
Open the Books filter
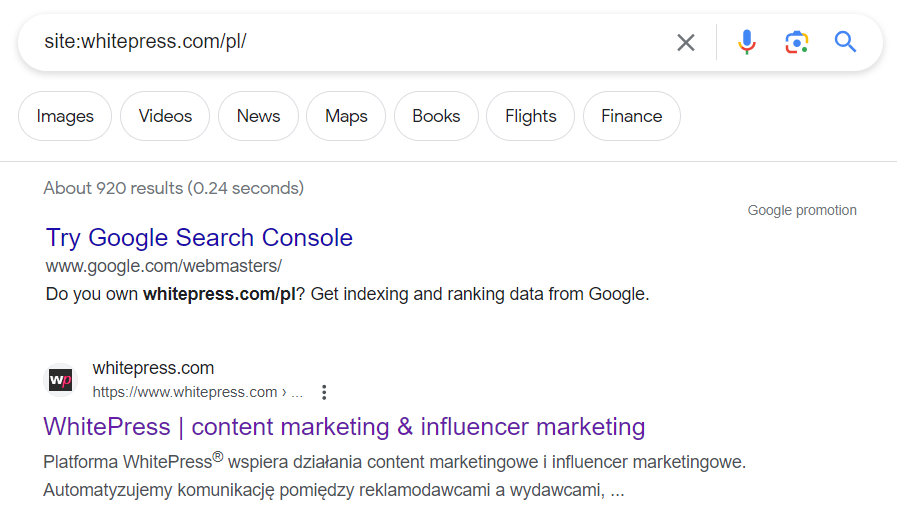point(436,116)
